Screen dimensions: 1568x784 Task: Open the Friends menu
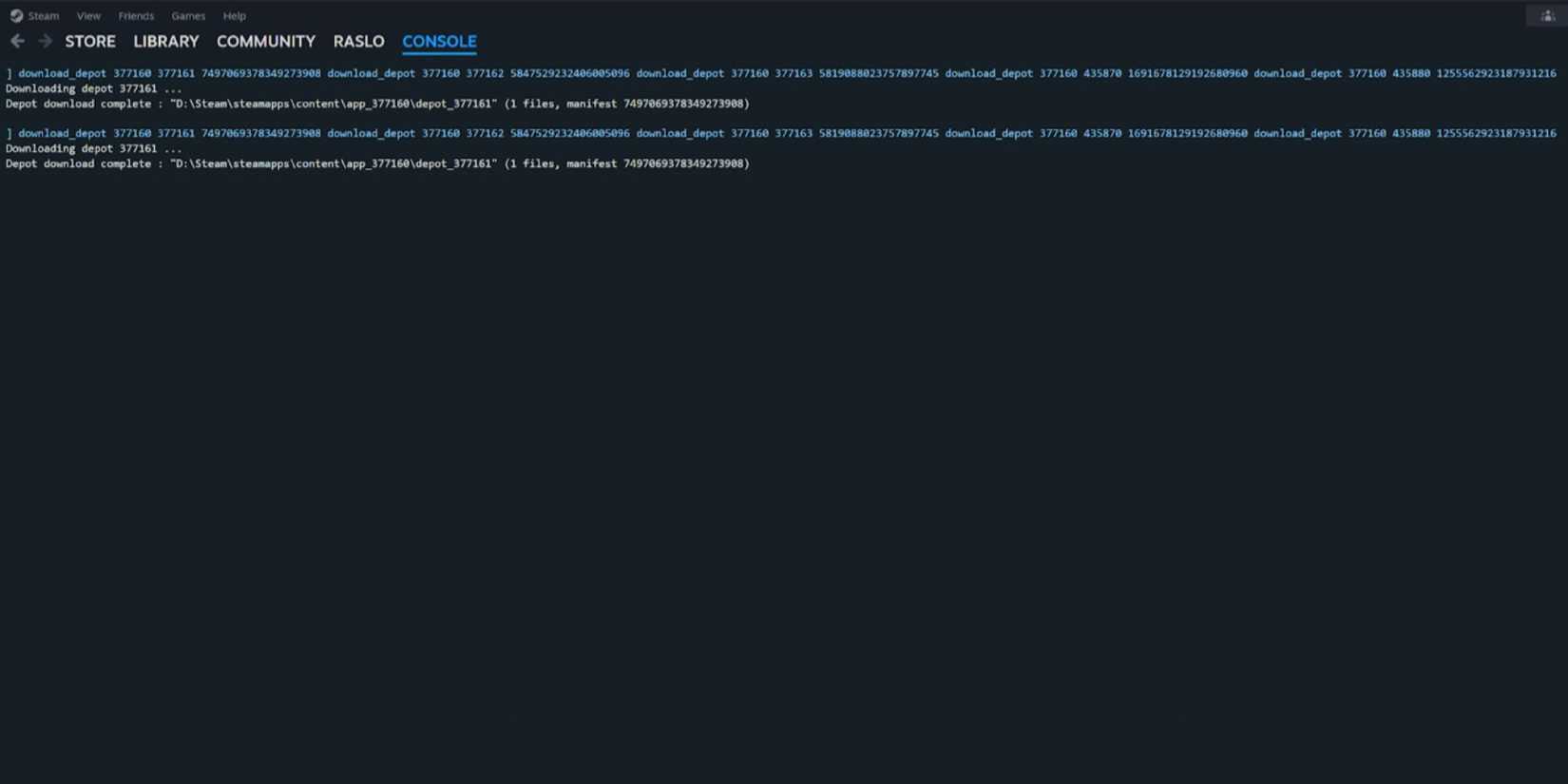[136, 15]
